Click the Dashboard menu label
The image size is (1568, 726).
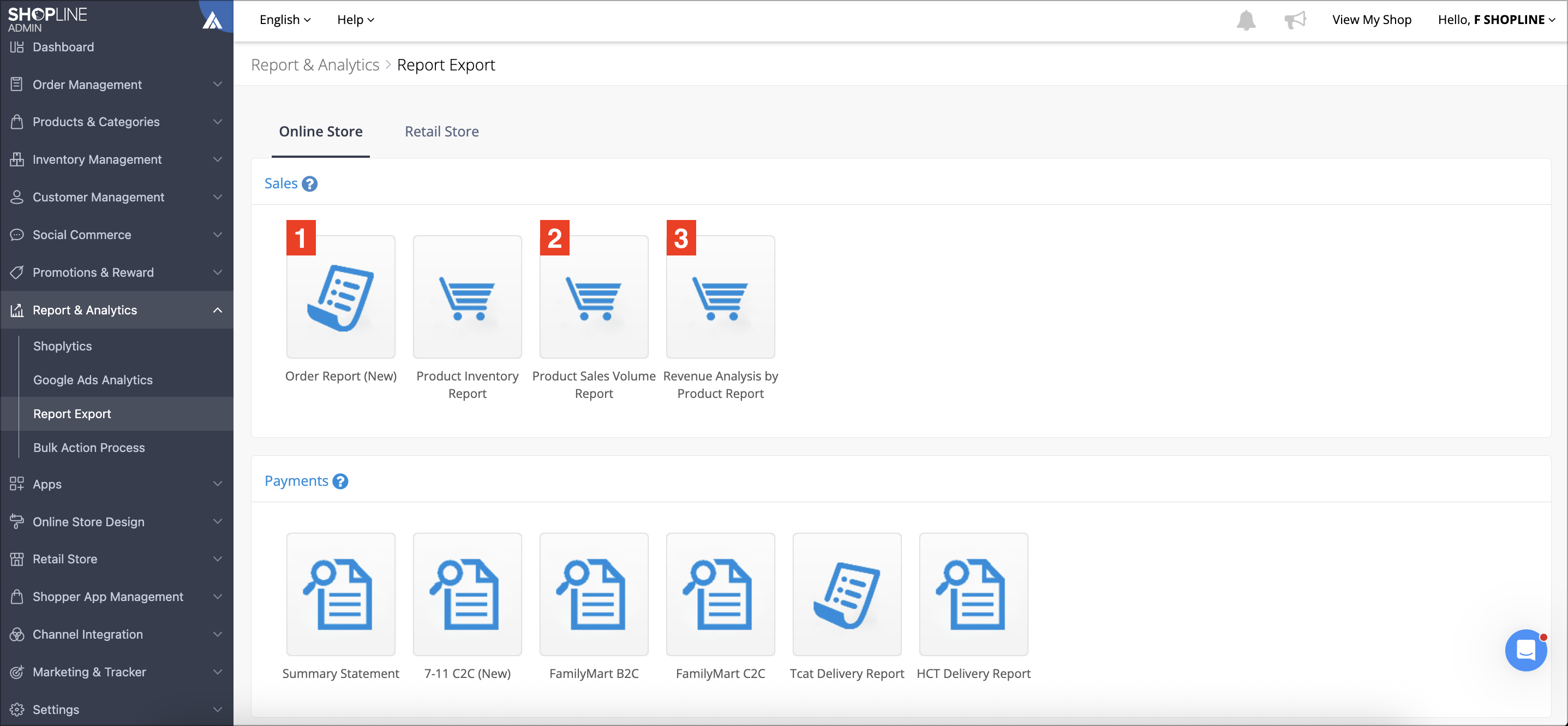[x=63, y=47]
